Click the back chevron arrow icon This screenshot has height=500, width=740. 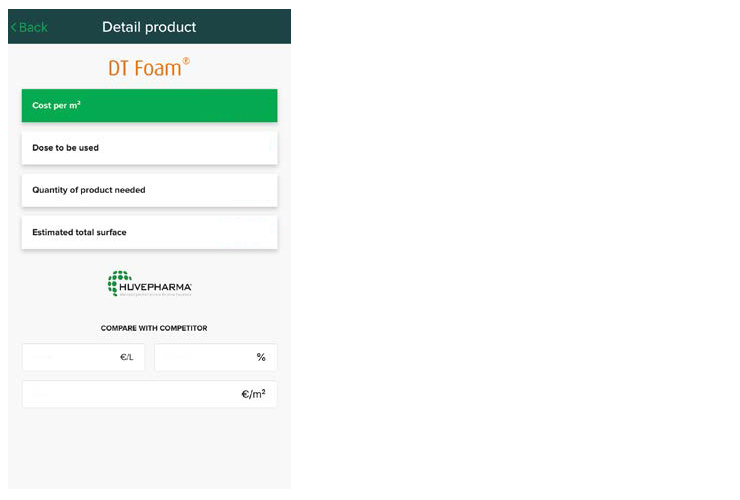coord(13,27)
